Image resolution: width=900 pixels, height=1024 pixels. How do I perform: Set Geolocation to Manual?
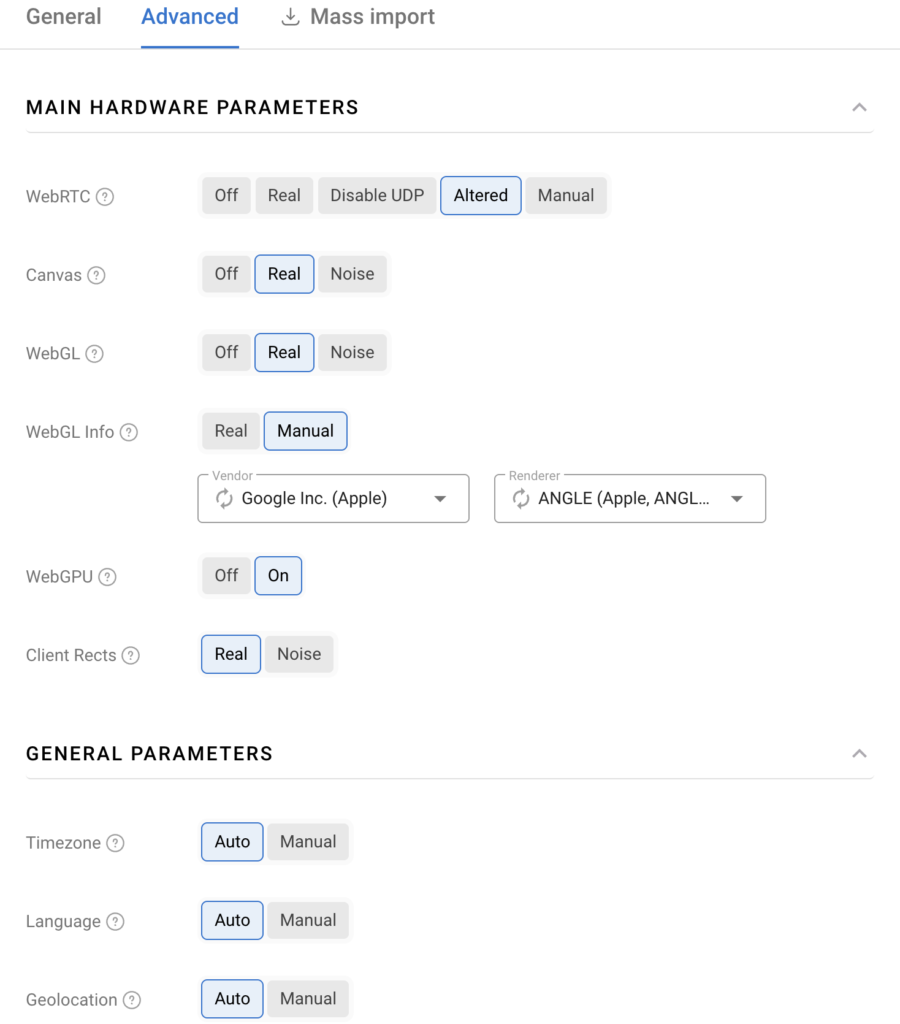[x=308, y=999]
